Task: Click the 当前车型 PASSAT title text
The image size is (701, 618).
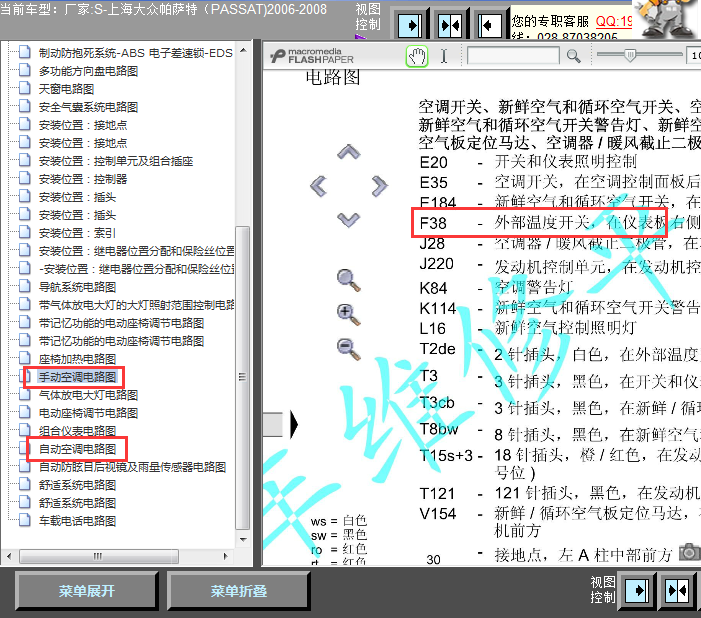Action: (x=164, y=9)
